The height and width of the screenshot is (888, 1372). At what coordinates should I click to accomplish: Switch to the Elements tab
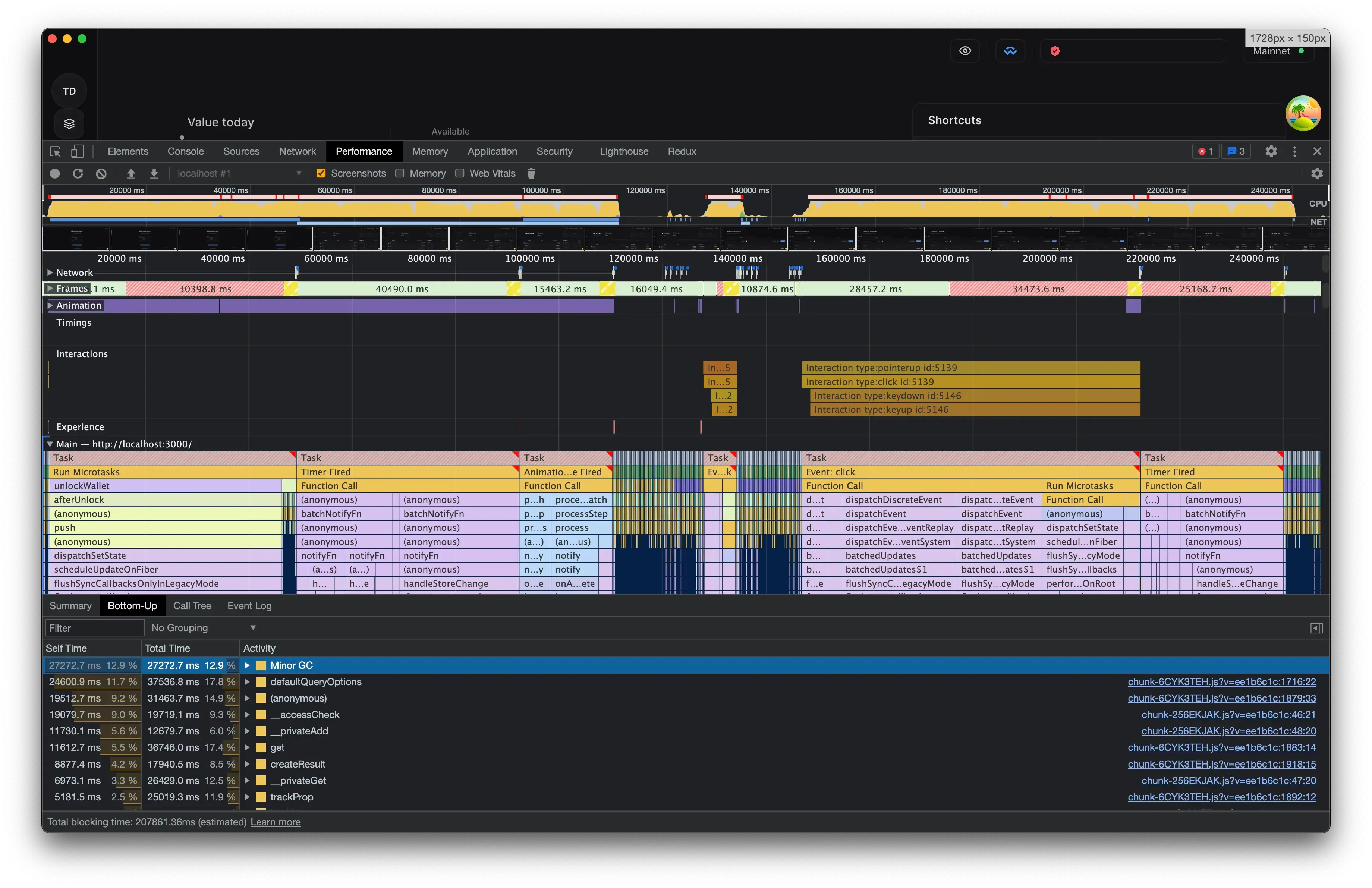pos(128,152)
